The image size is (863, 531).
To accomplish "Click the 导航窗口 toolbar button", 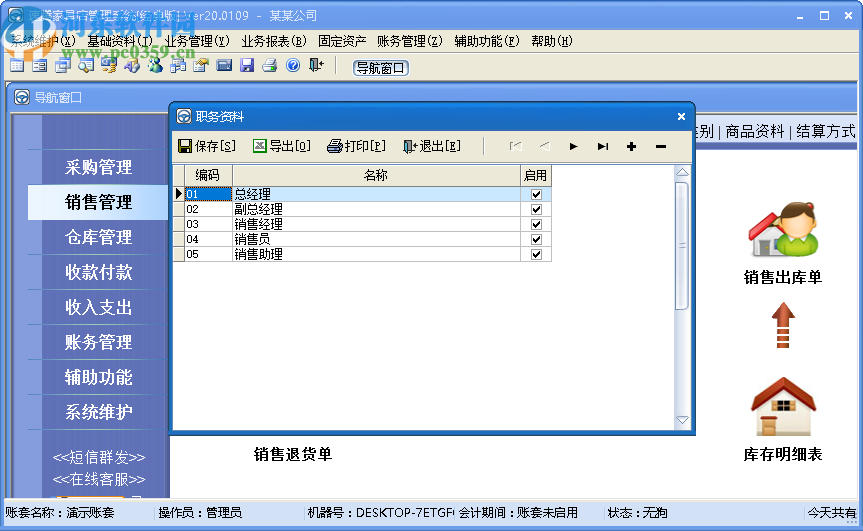I will pyautogui.click(x=380, y=68).
